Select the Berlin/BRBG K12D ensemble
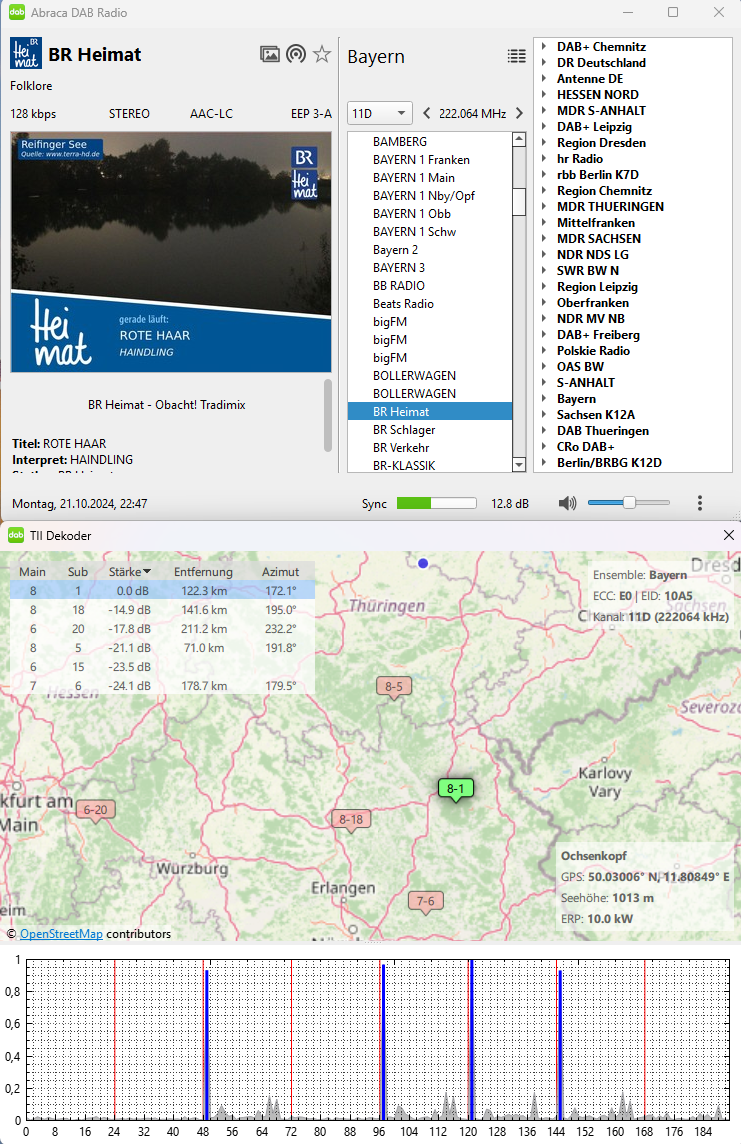 pos(609,463)
